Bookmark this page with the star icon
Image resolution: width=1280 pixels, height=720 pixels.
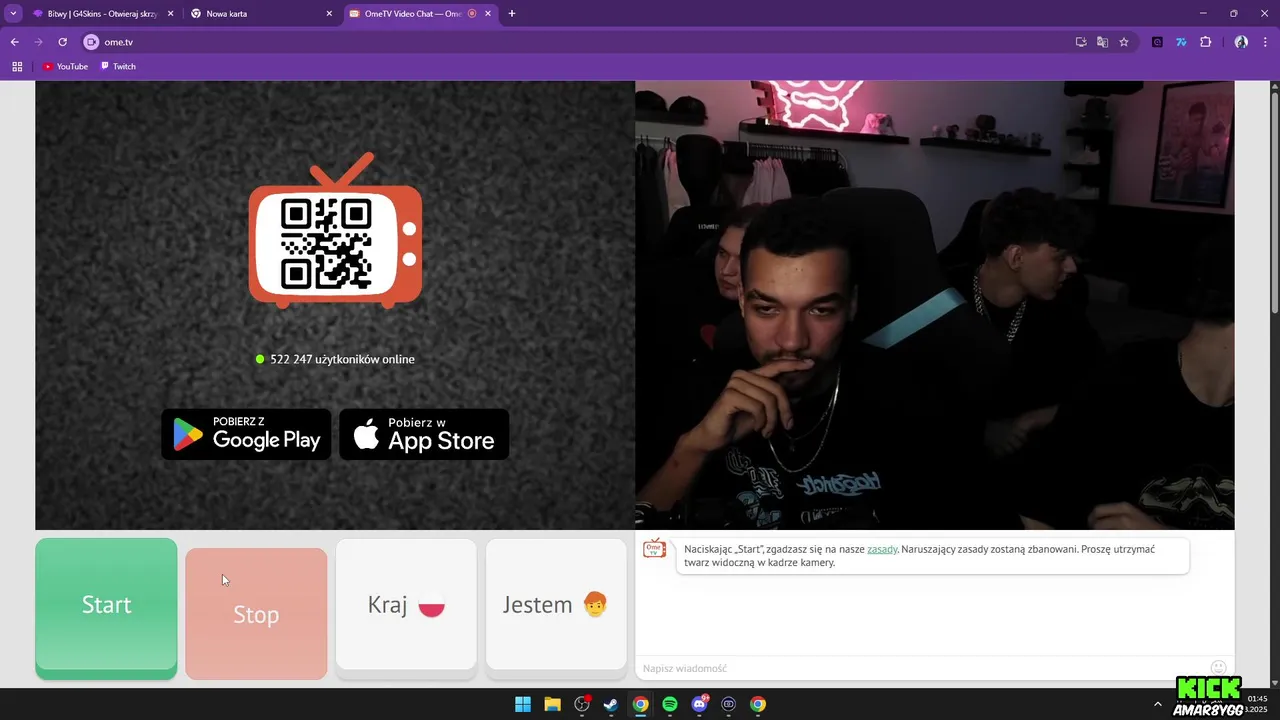pos(1124,42)
